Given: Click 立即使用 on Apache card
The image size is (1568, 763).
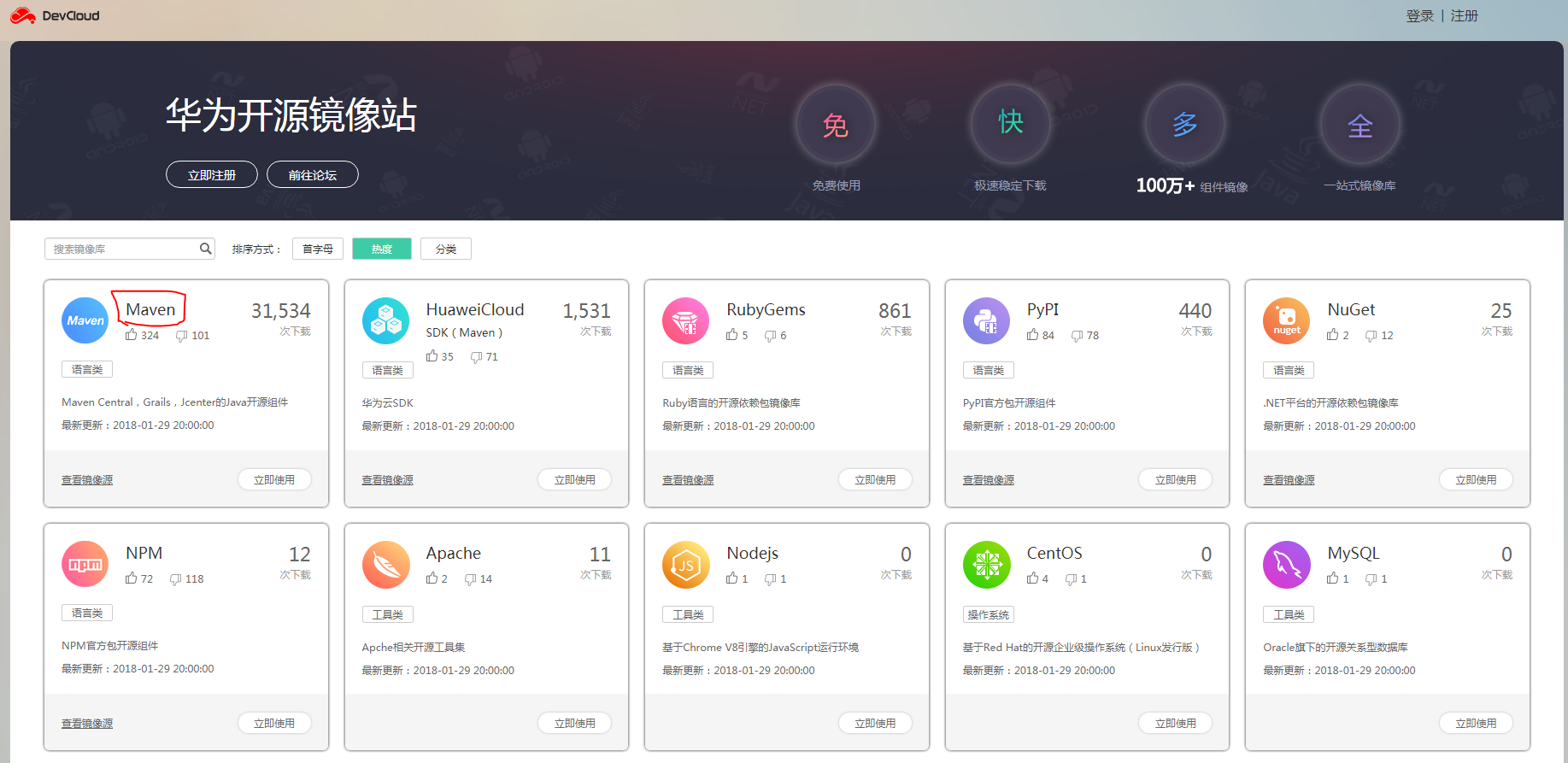Looking at the screenshot, I should click(575, 723).
